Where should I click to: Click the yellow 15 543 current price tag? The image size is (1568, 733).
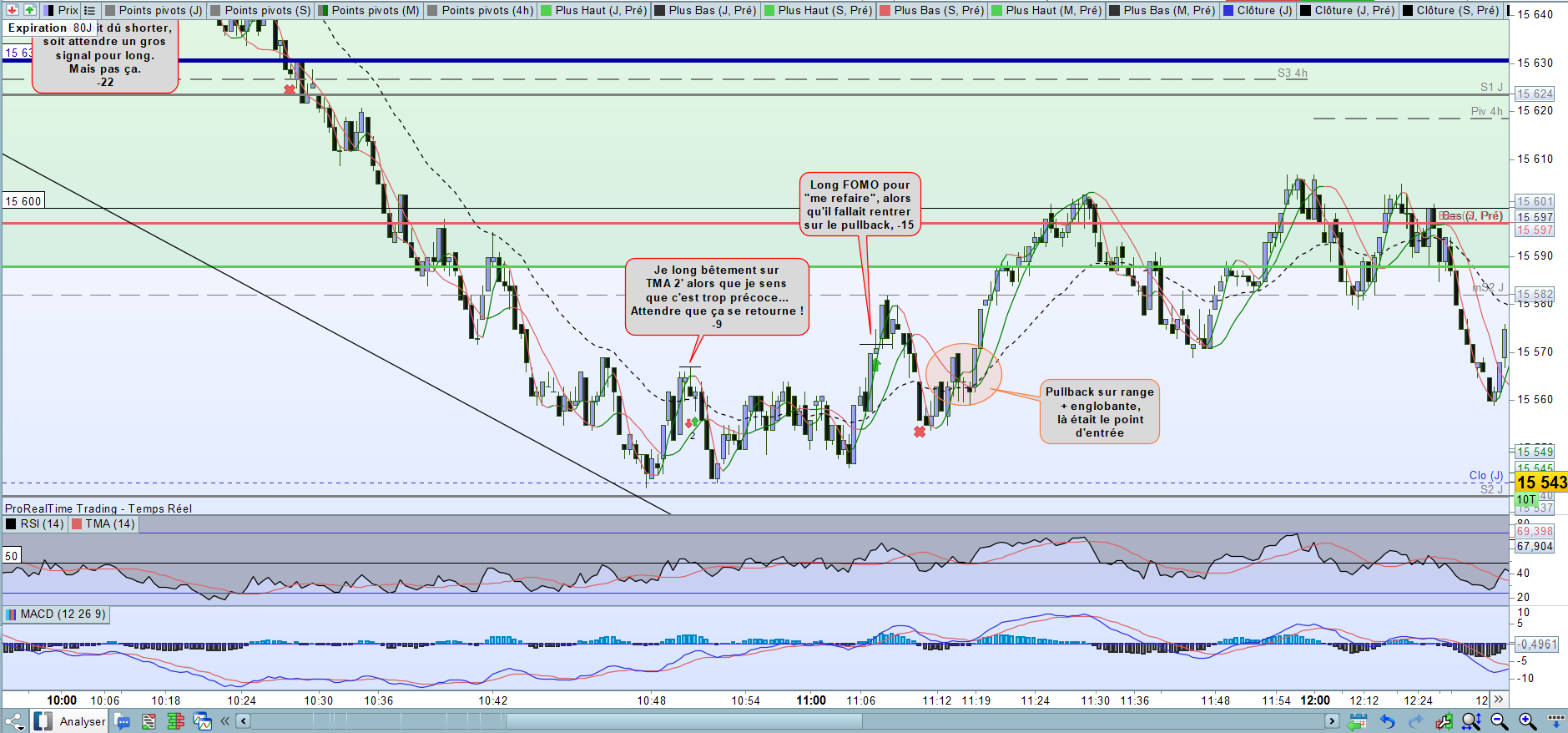1541,483
